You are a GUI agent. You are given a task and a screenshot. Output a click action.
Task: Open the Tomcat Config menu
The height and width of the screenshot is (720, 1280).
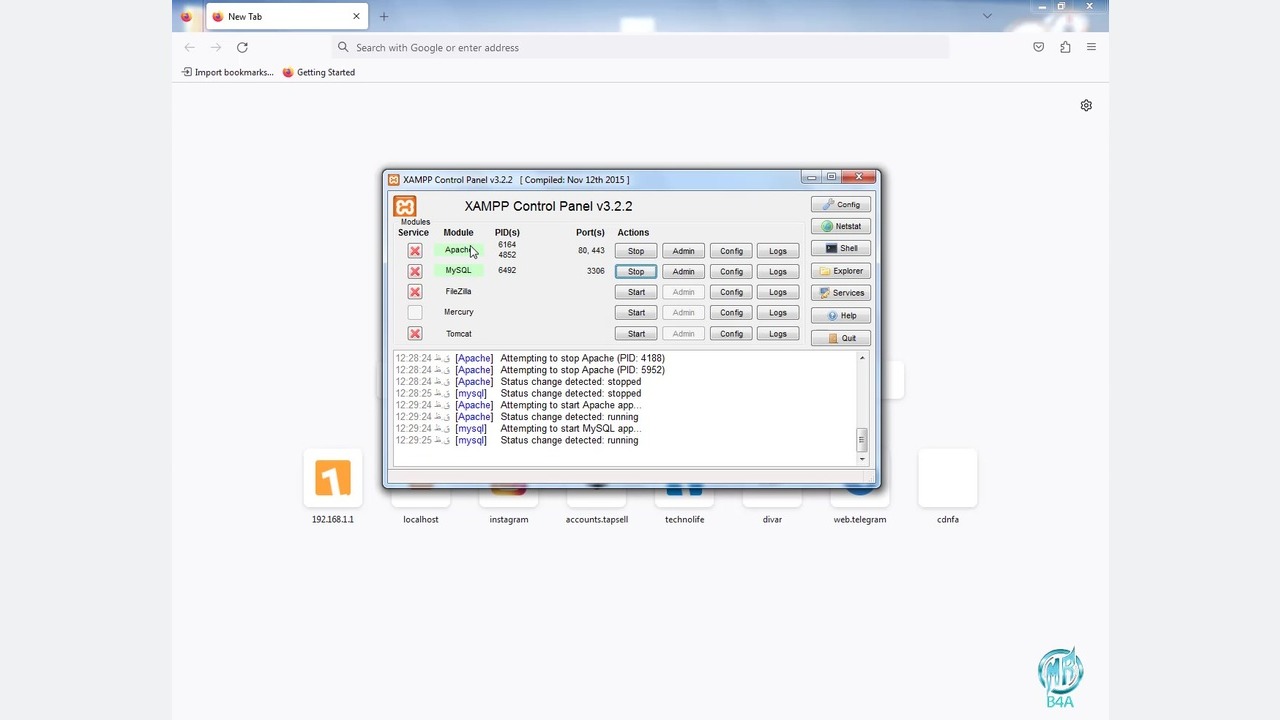(731, 334)
